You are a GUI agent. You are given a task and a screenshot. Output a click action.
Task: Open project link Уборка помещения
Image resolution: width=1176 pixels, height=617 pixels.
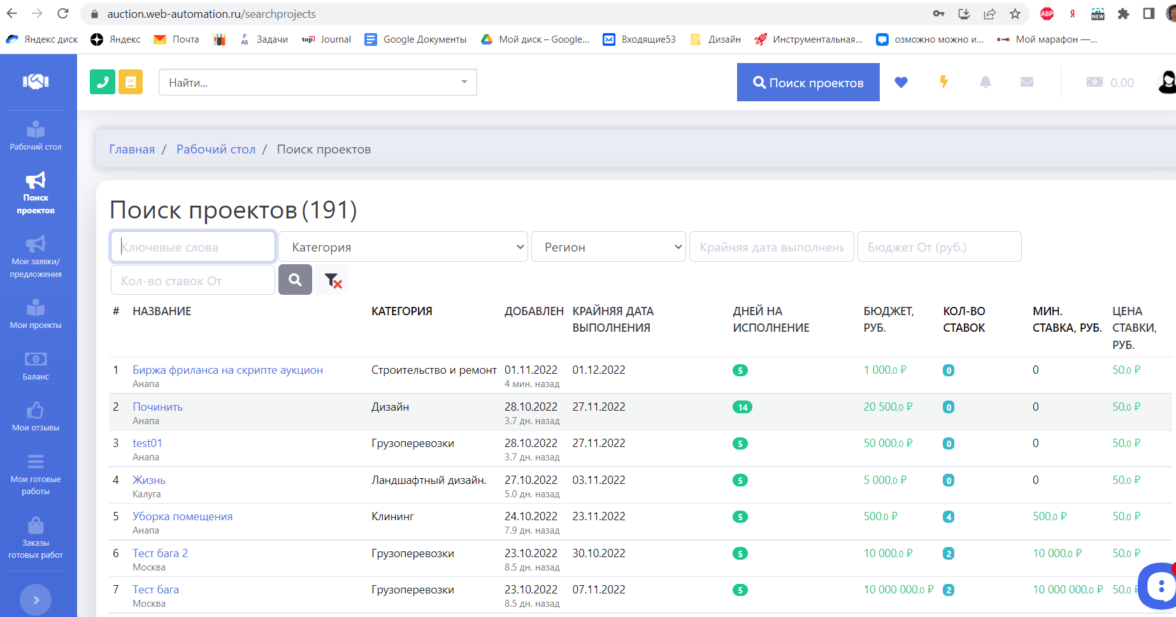coord(182,516)
